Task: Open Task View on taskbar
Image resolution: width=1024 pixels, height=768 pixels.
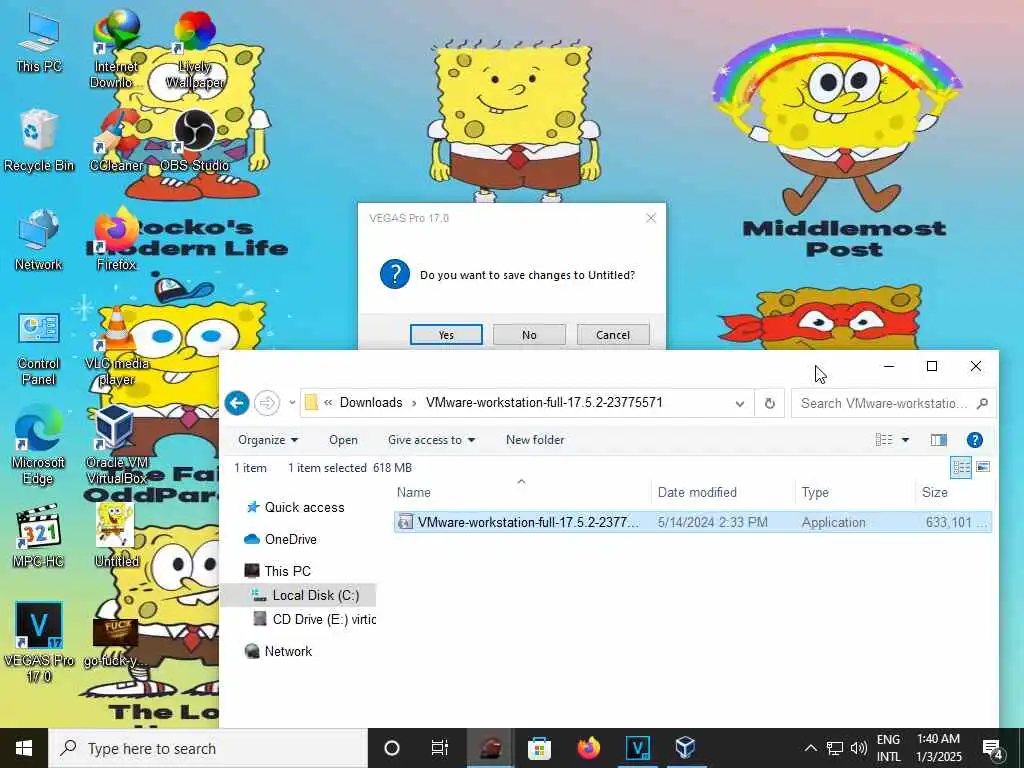Action: click(440, 748)
